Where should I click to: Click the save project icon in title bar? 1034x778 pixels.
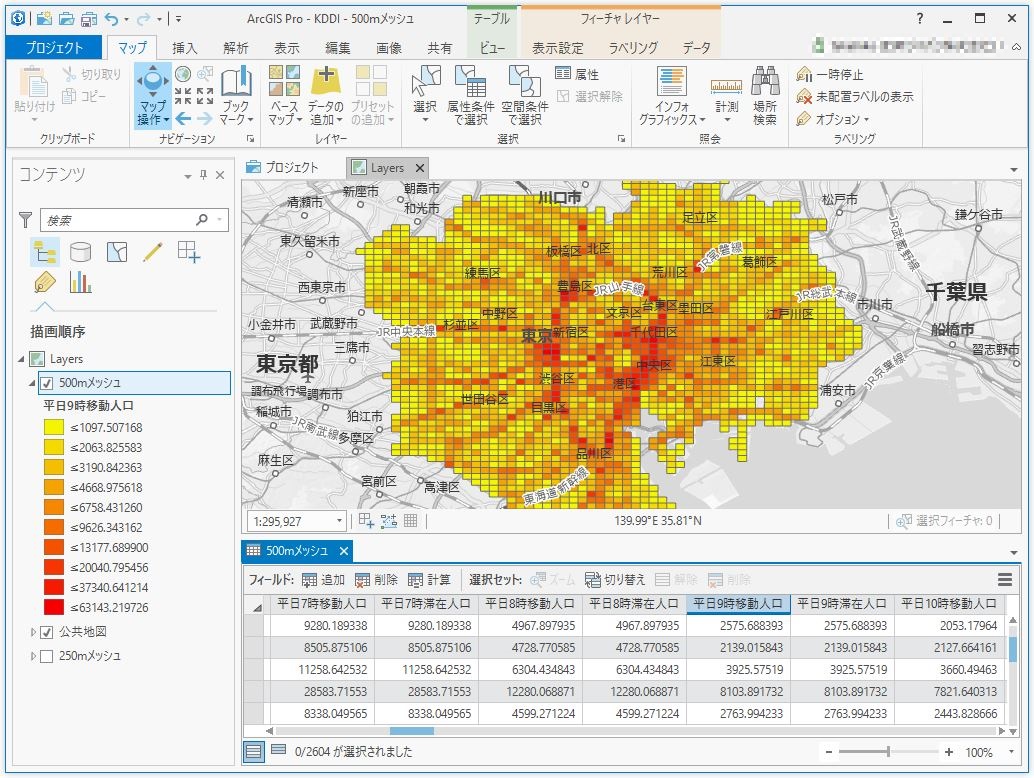88,18
